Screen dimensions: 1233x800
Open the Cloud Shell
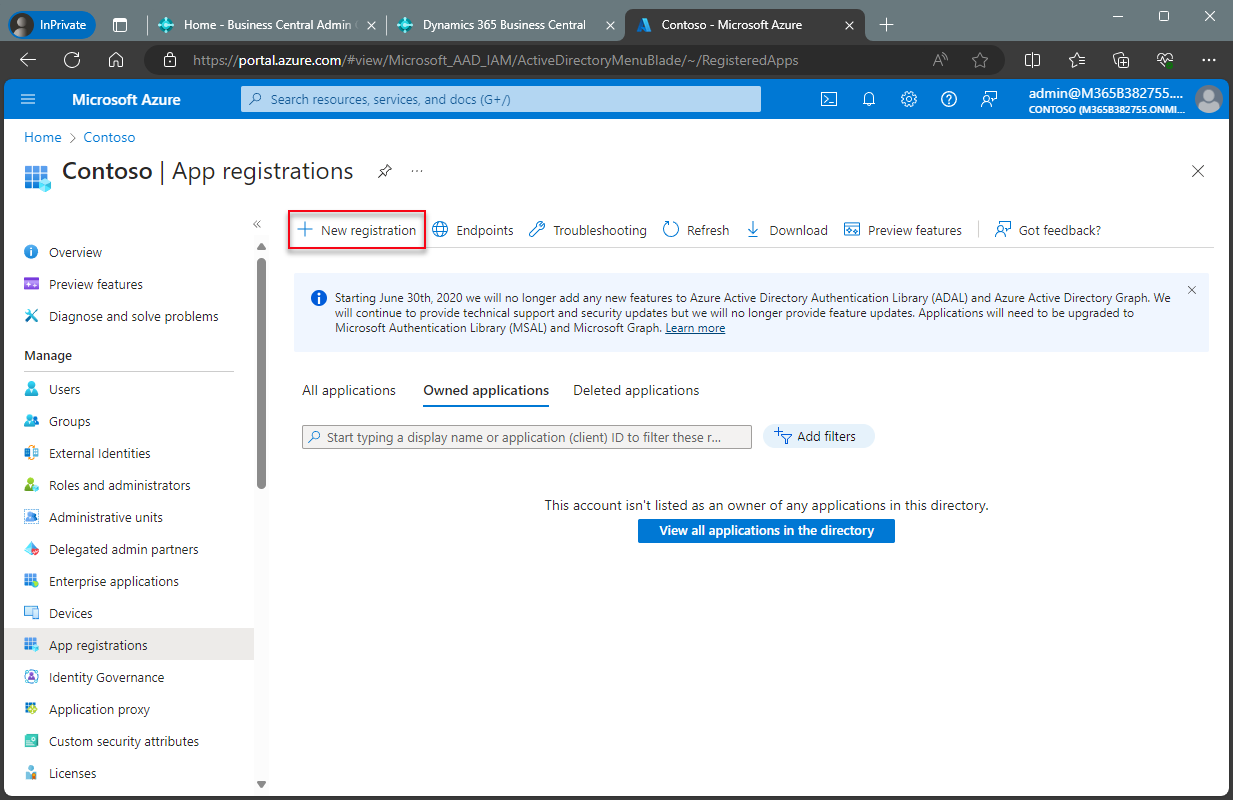pyautogui.click(x=828, y=99)
